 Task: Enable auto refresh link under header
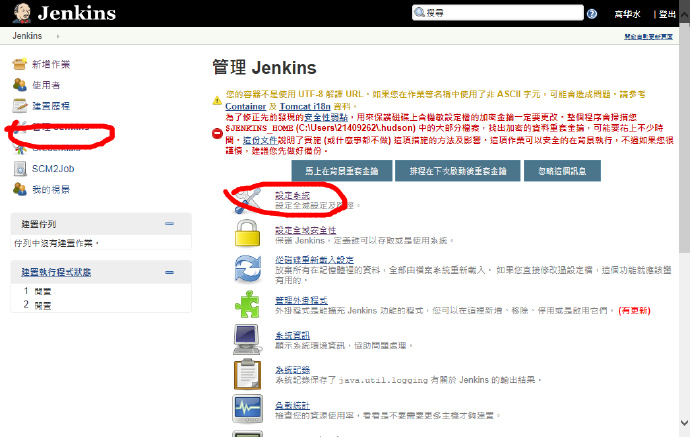(x=648, y=37)
